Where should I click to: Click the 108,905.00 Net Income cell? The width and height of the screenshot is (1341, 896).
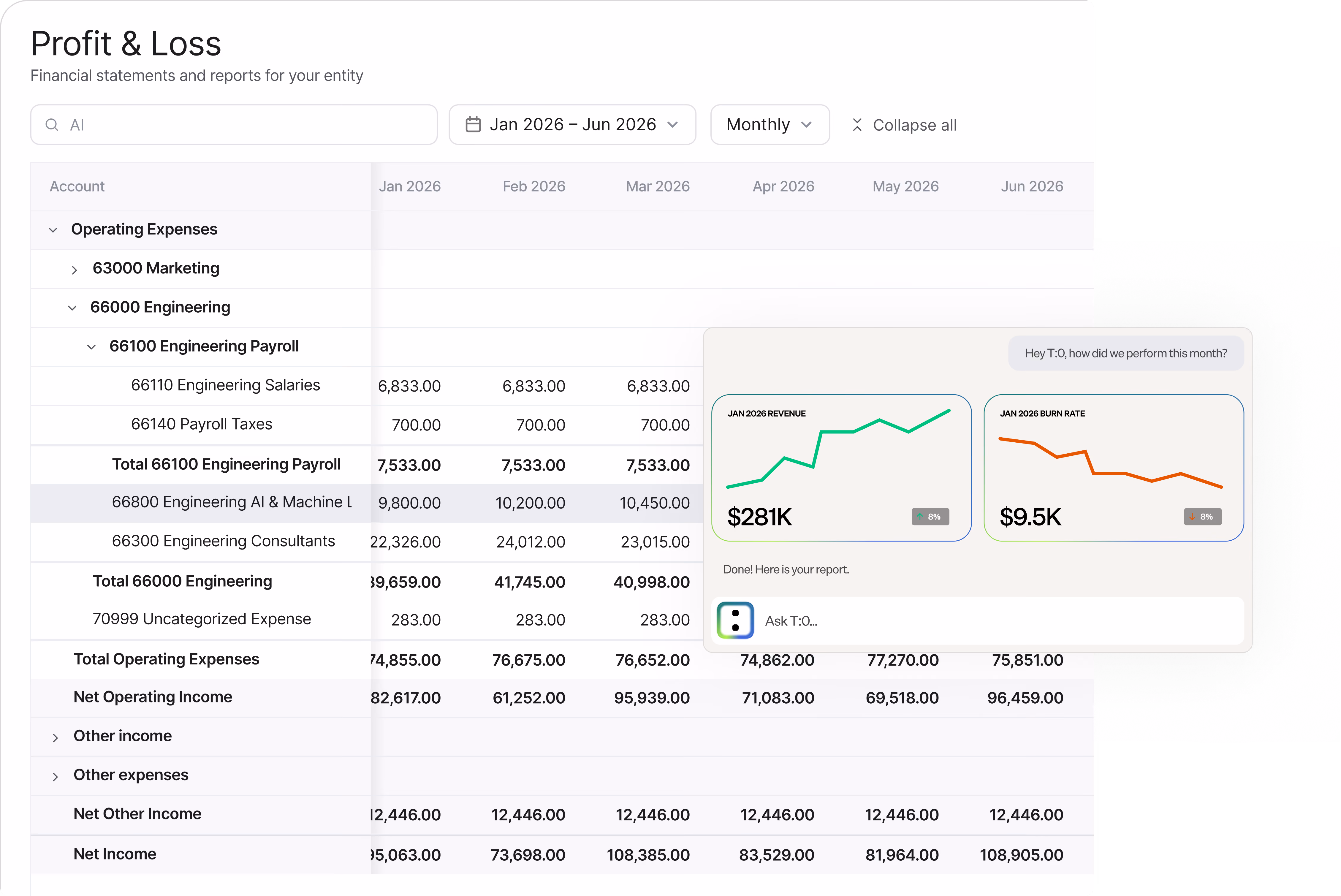coord(1021,855)
